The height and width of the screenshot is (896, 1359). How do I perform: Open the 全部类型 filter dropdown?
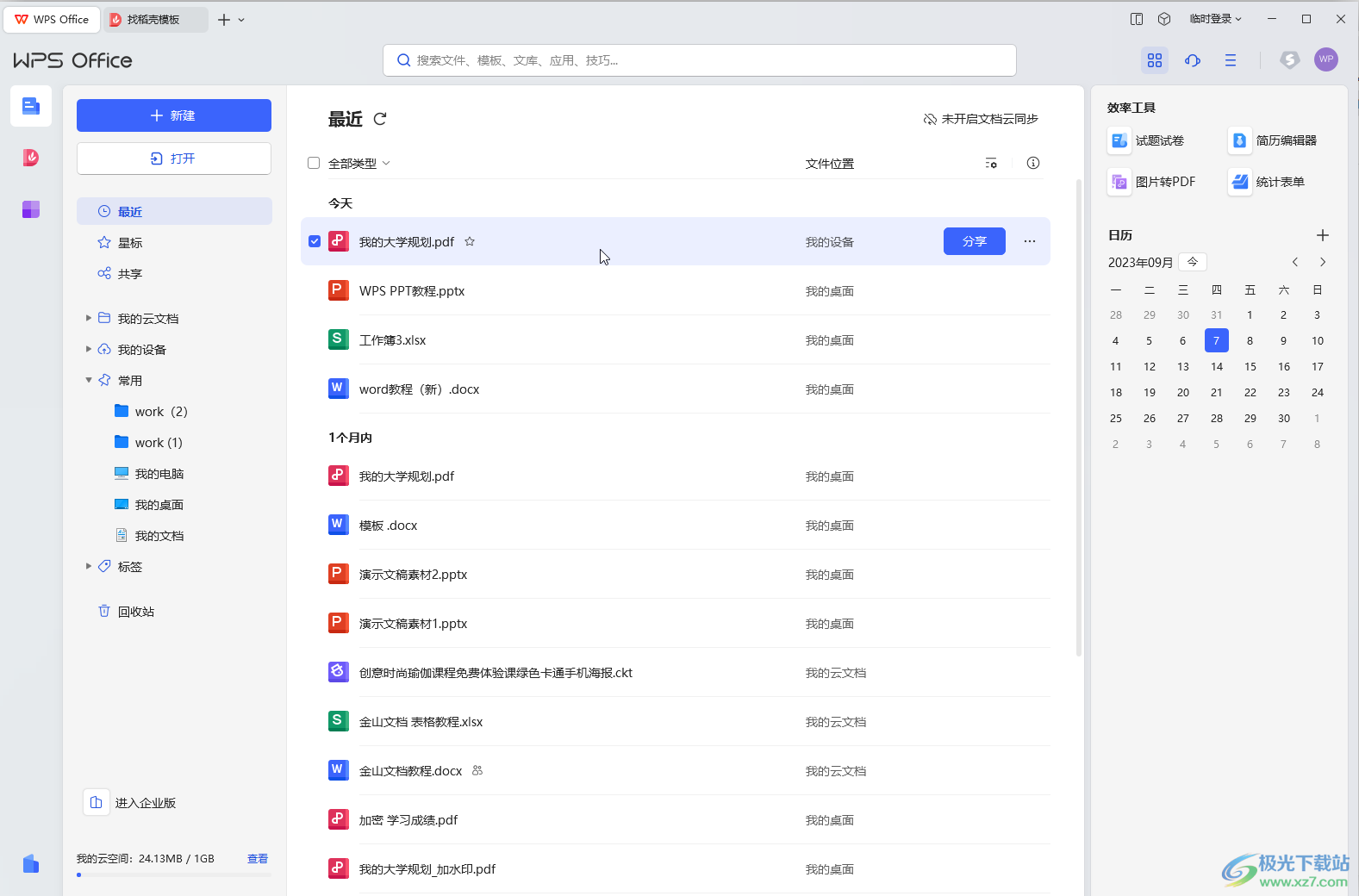tap(359, 163)
